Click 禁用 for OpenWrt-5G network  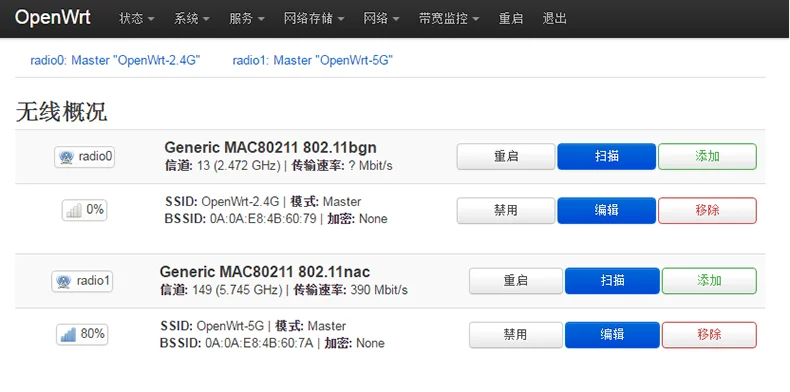(516, 335)
